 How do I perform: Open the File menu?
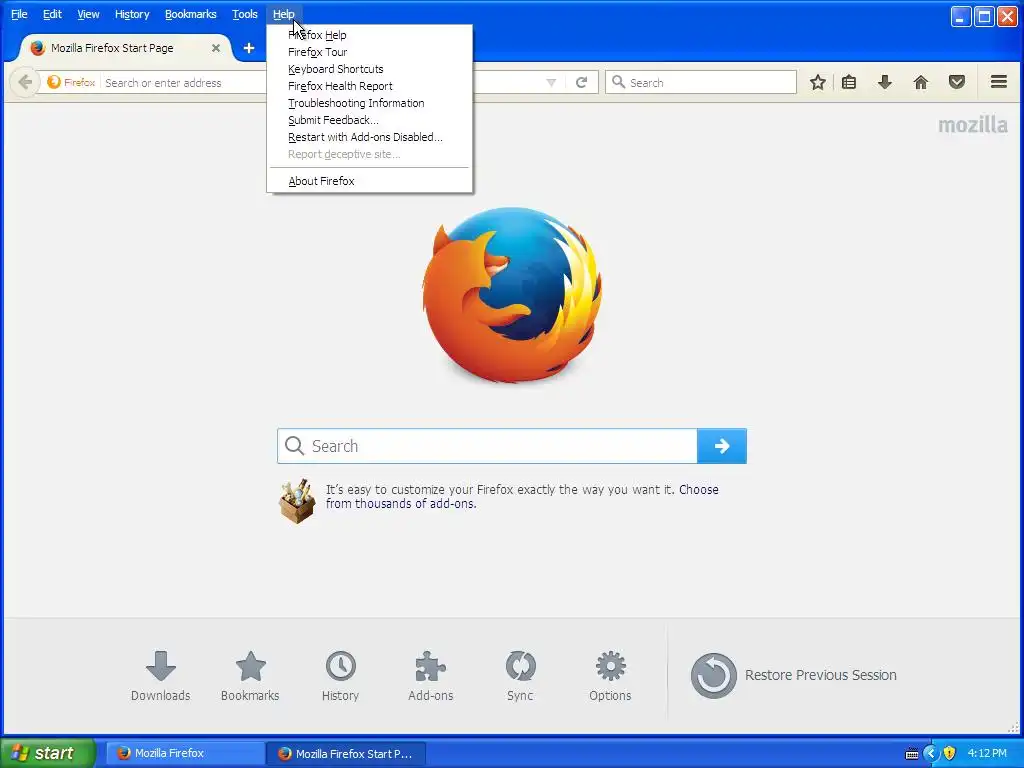click(x=19, y=14)
